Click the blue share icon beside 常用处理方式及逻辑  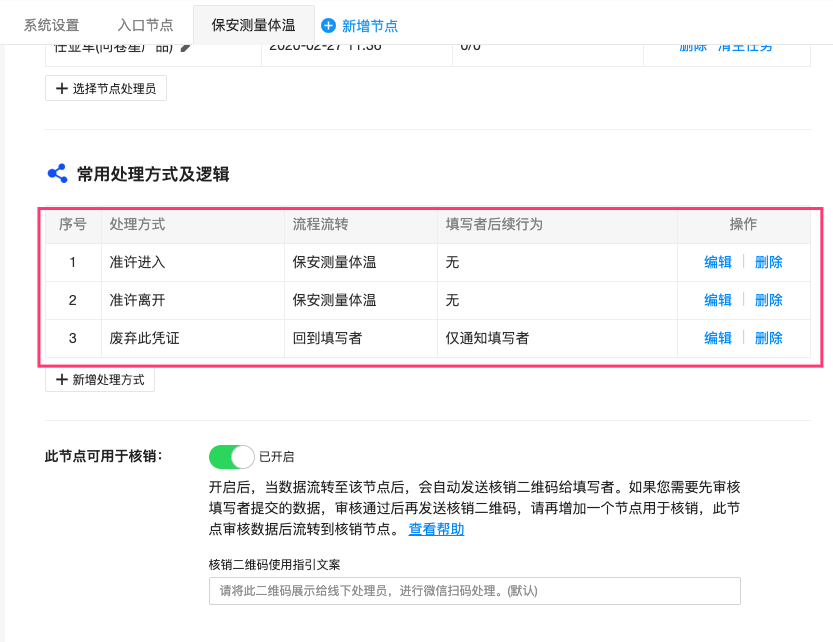pos(57,173)
